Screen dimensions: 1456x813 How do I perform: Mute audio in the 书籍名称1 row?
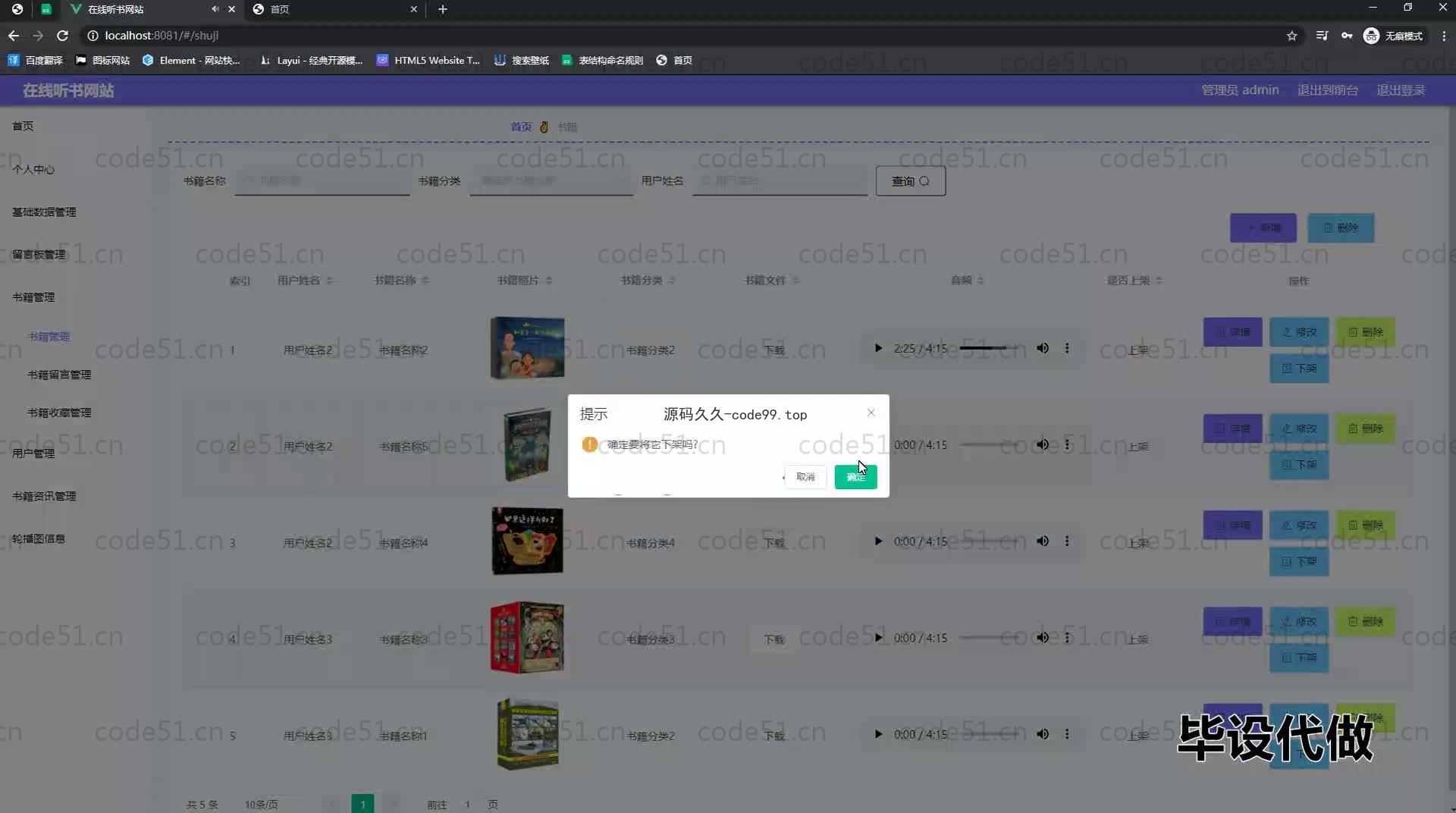[x=1043, y=734]
